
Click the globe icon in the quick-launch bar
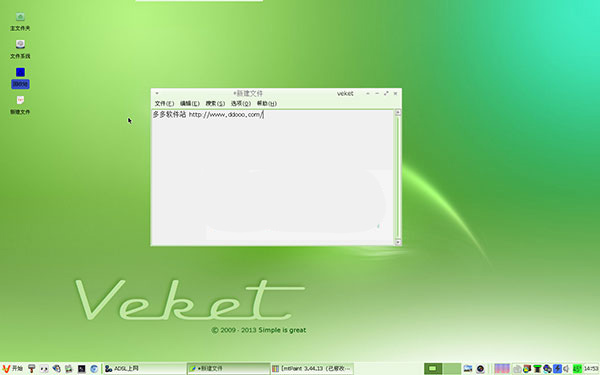pos(57,368)
